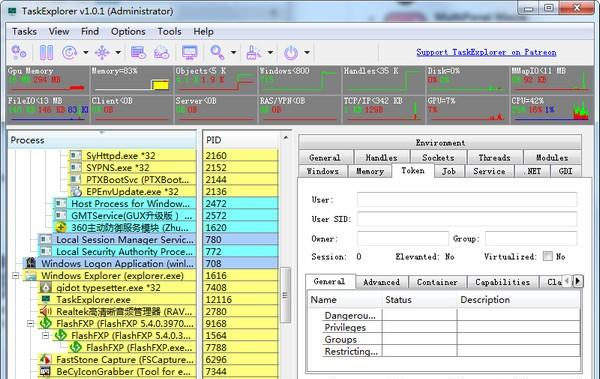Click the Disk=0% graph panel
This screenshot has height=379, width=600.
[x=468, y=80]
